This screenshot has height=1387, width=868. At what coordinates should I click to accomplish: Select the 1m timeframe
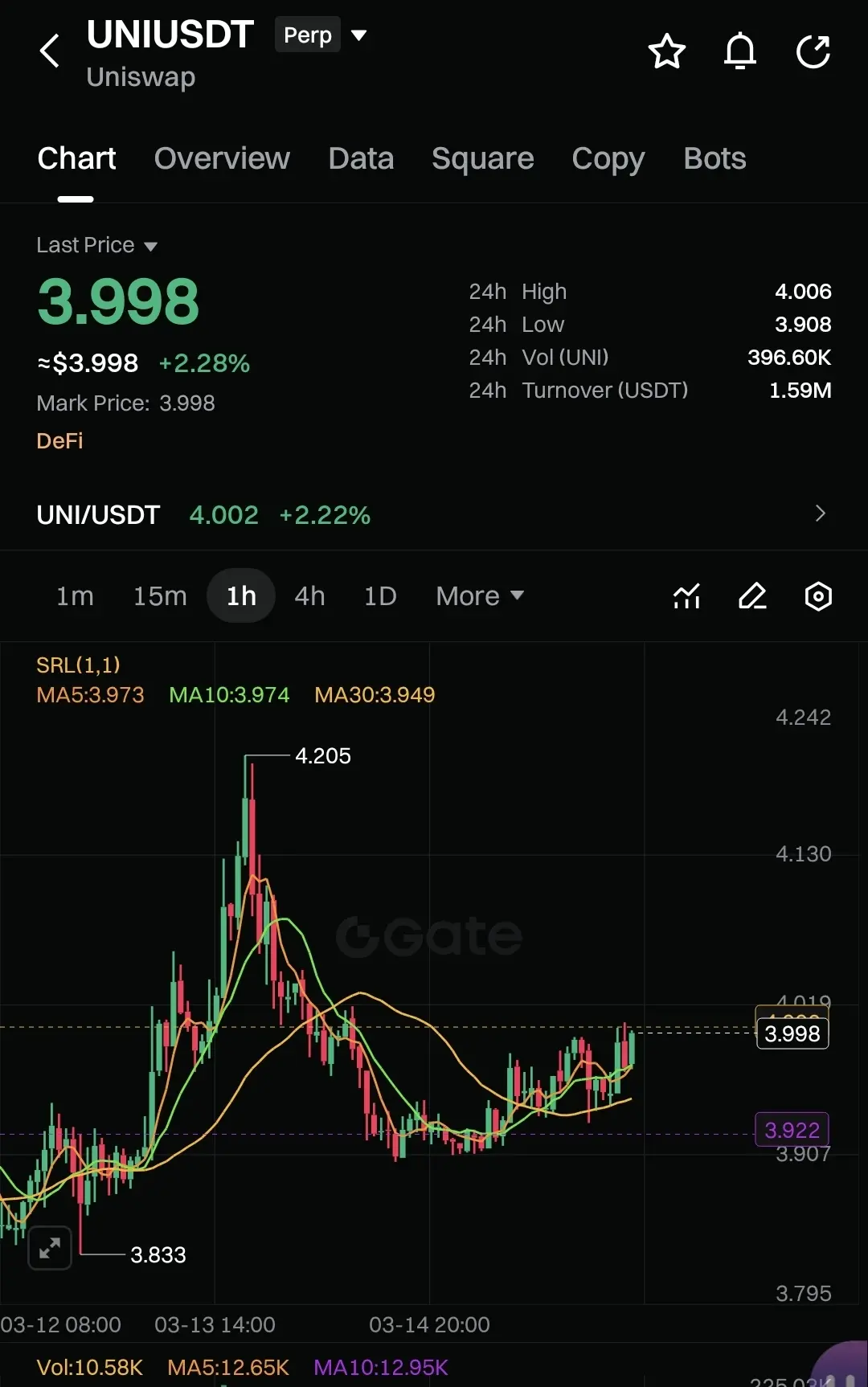(75, 596)
